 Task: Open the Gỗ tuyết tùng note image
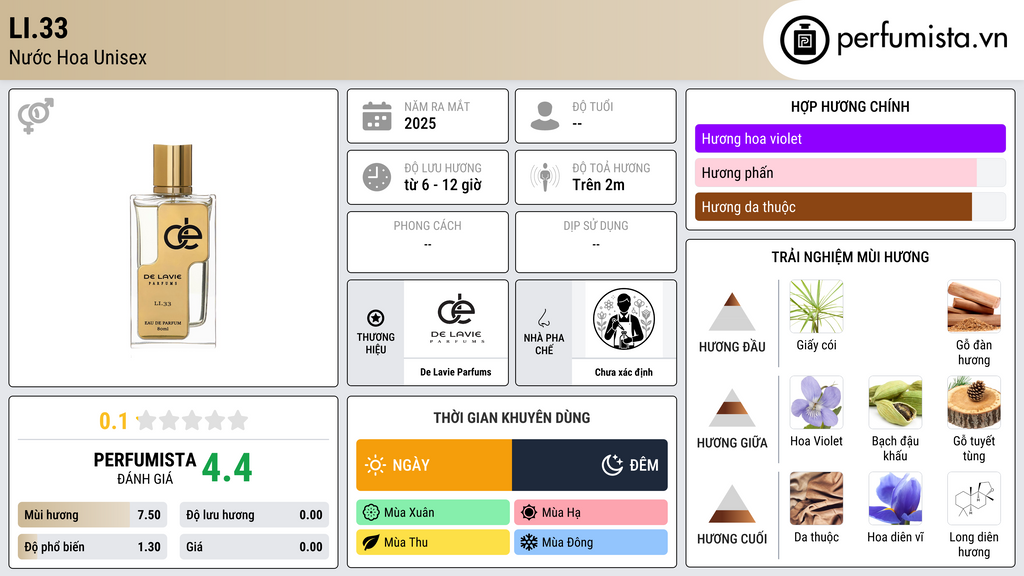974,402
